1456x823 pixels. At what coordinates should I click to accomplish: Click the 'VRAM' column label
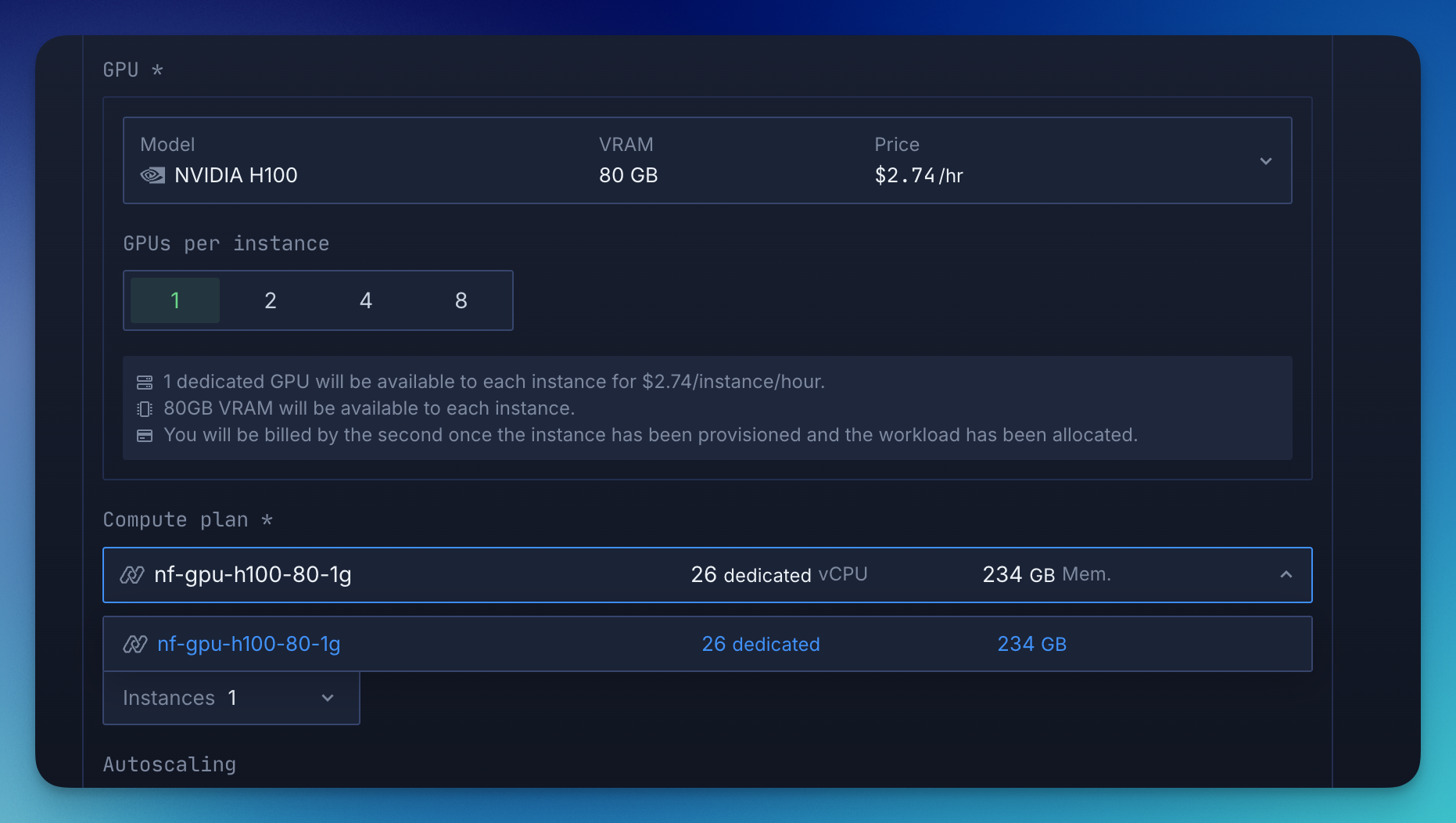(626, 145)
